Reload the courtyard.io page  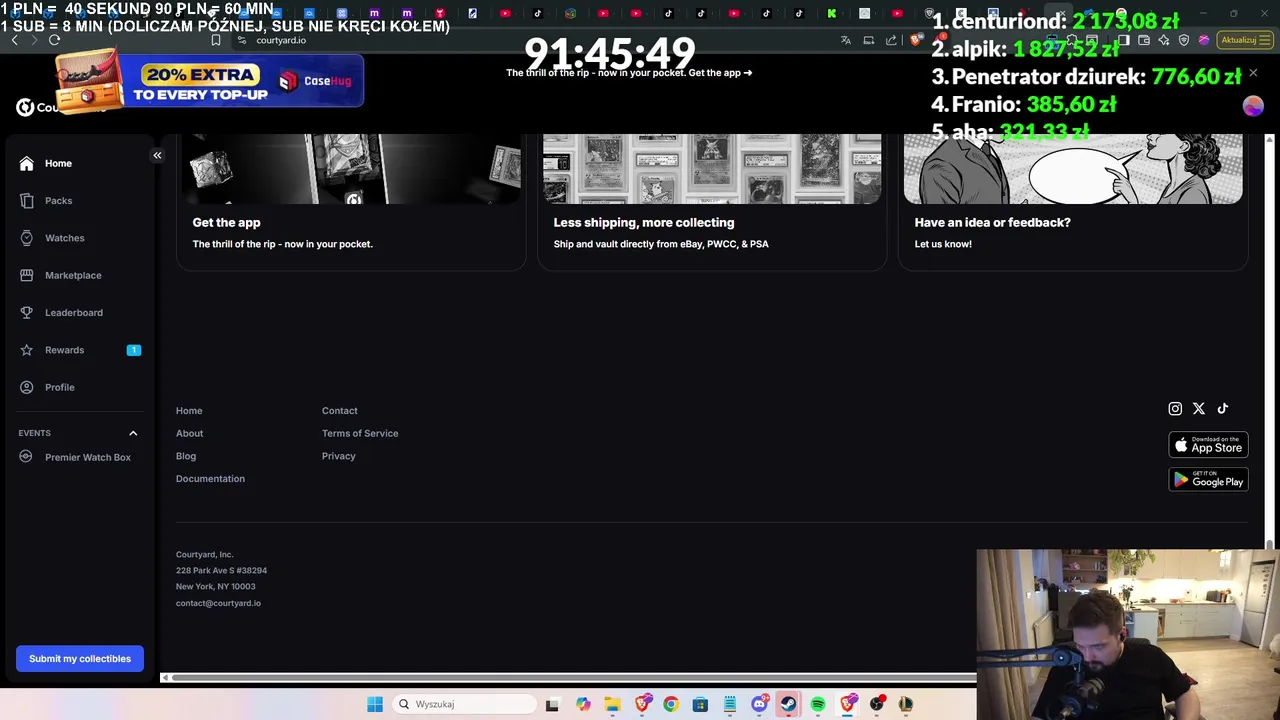[x=54, y=40]
